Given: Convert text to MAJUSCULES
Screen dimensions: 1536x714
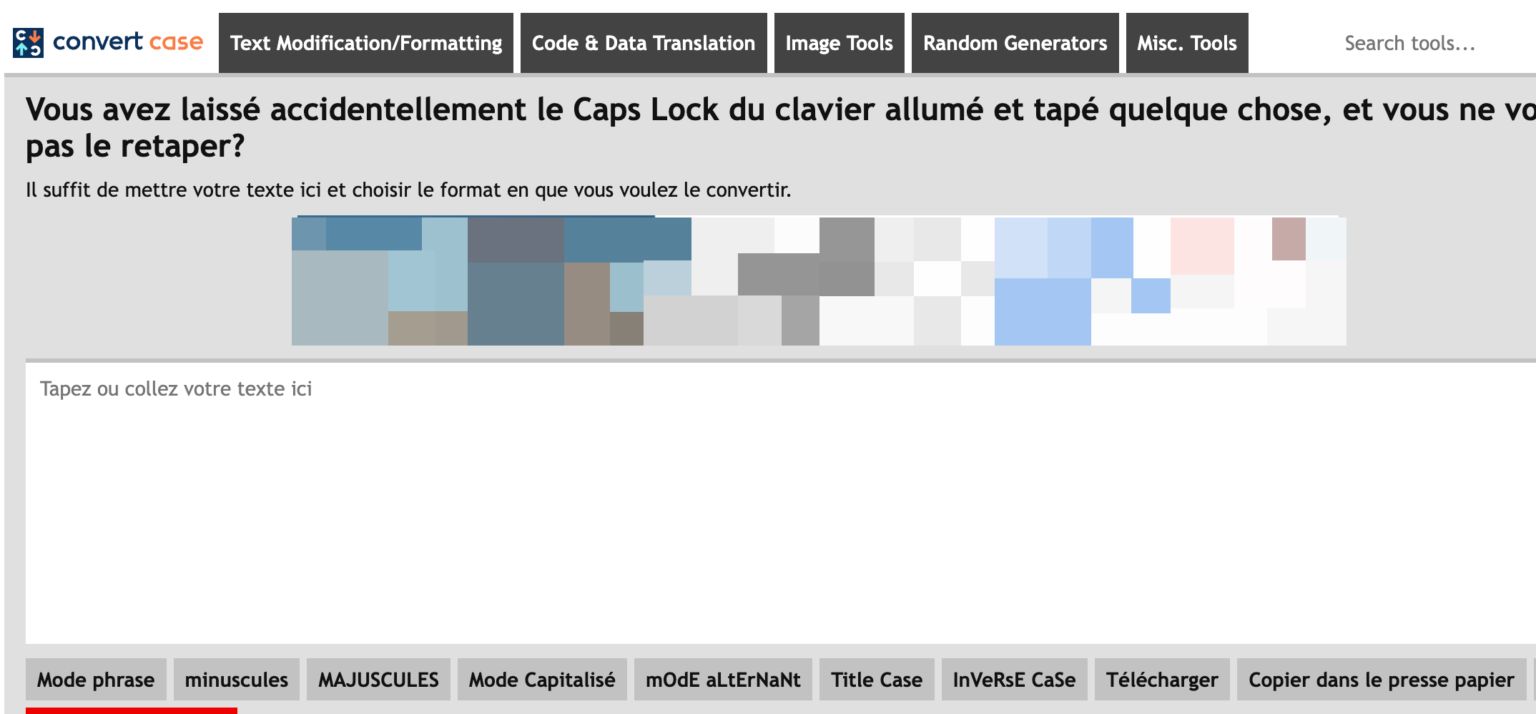Looking at the screenshot, I should point(378,680).
